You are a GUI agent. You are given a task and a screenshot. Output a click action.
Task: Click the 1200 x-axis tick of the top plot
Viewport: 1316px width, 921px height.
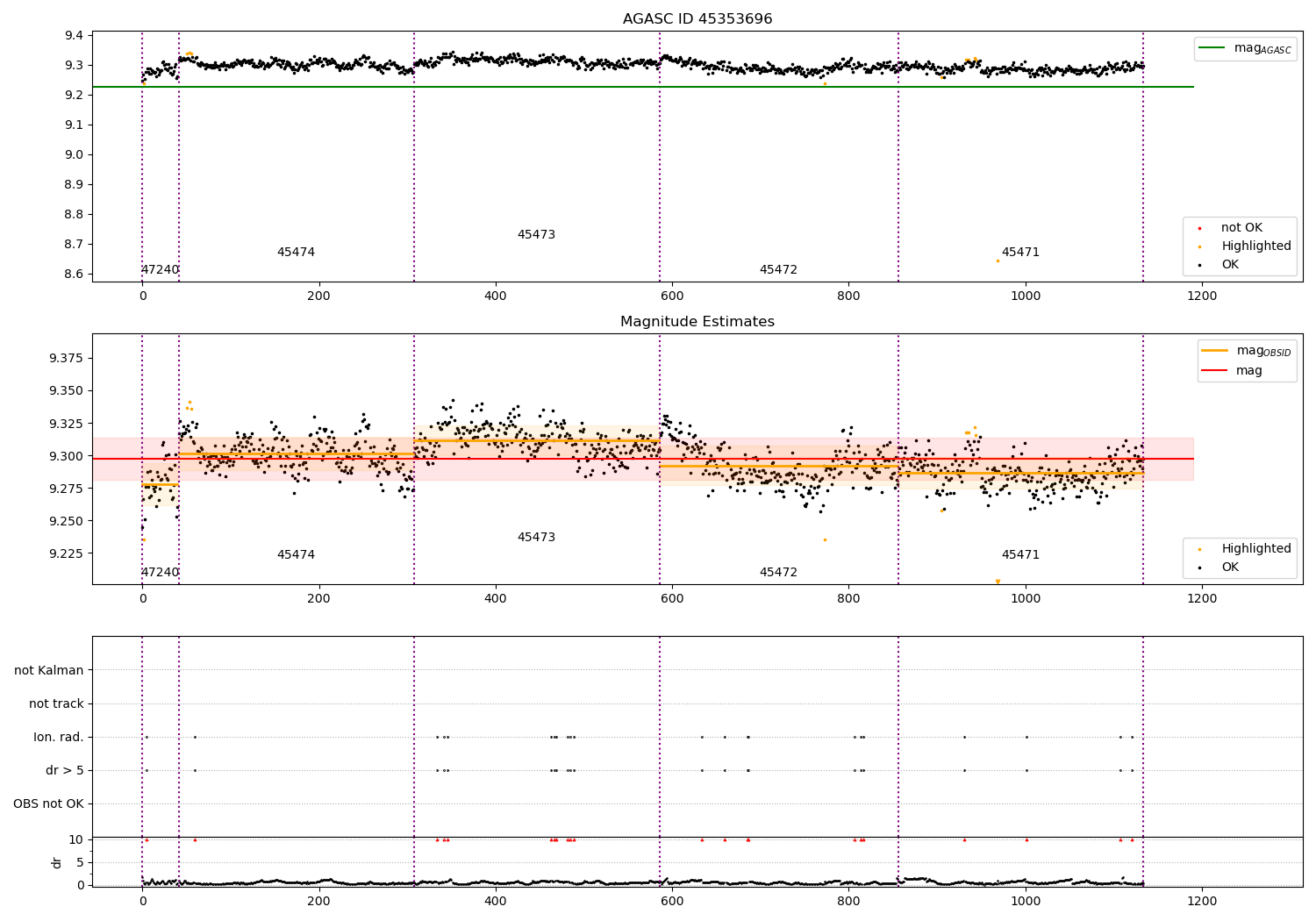tap(1202, 296)
